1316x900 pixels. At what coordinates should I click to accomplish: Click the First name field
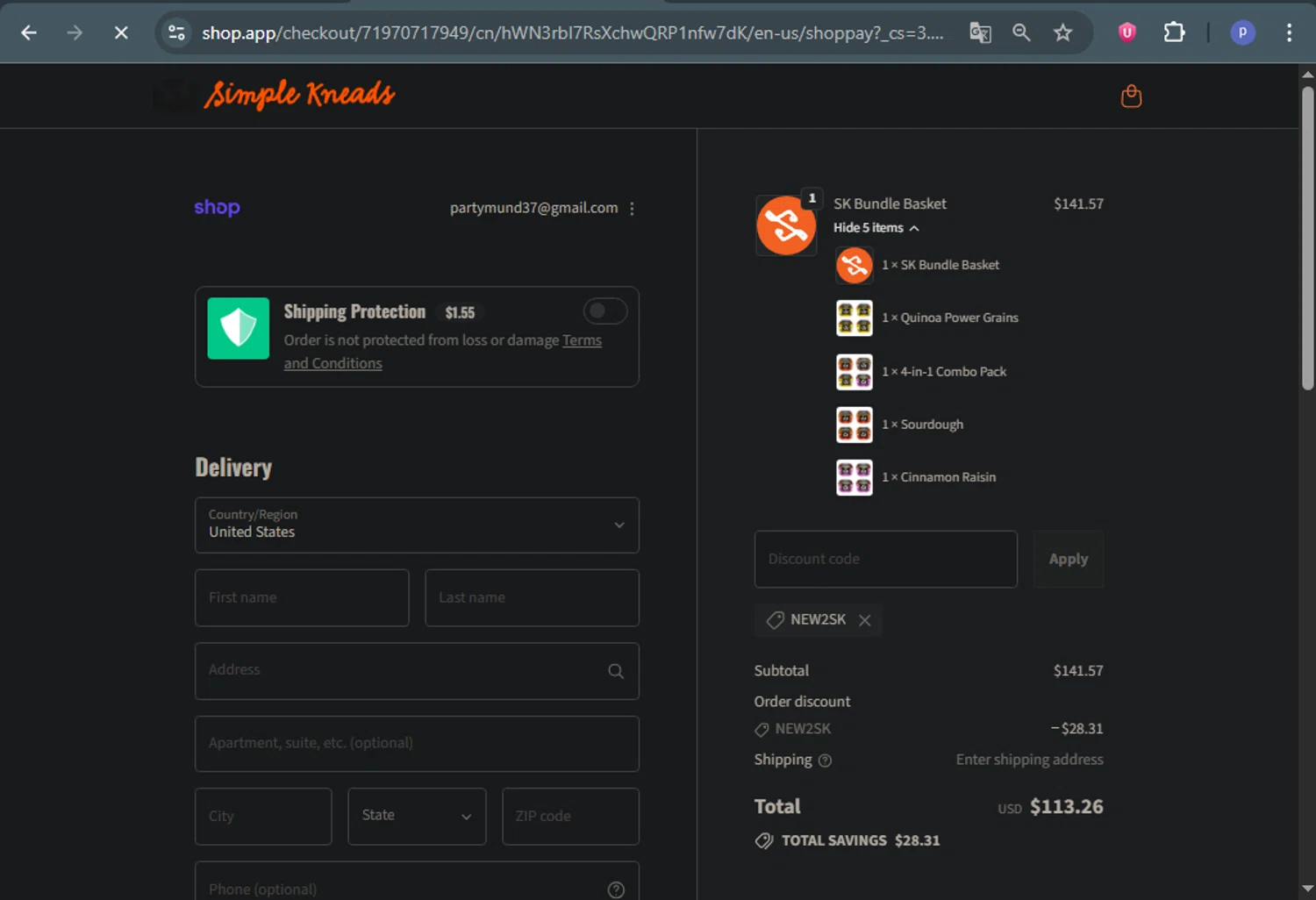tap(302, 597)
